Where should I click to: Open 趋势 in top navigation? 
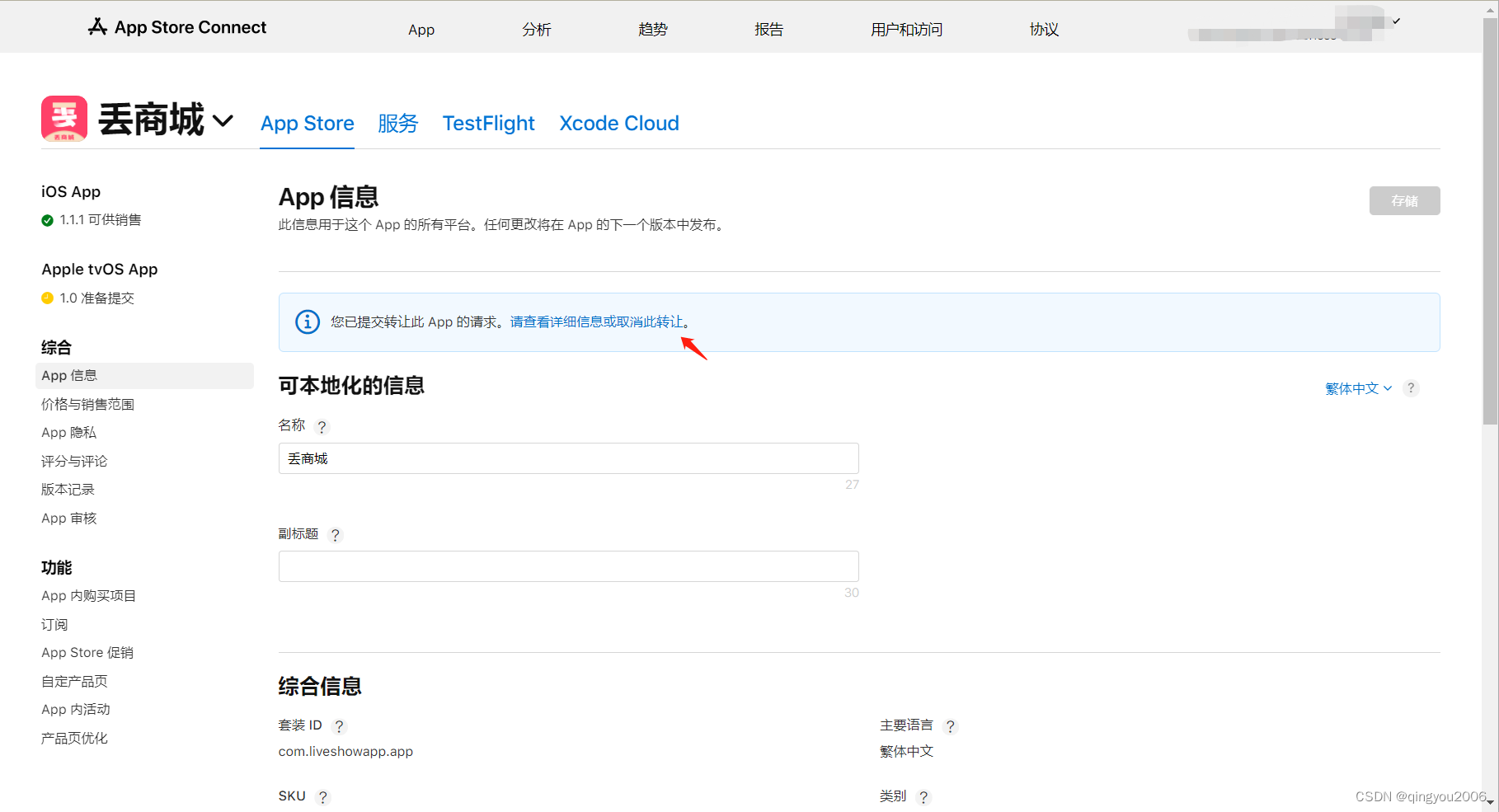tap(653, 30)
